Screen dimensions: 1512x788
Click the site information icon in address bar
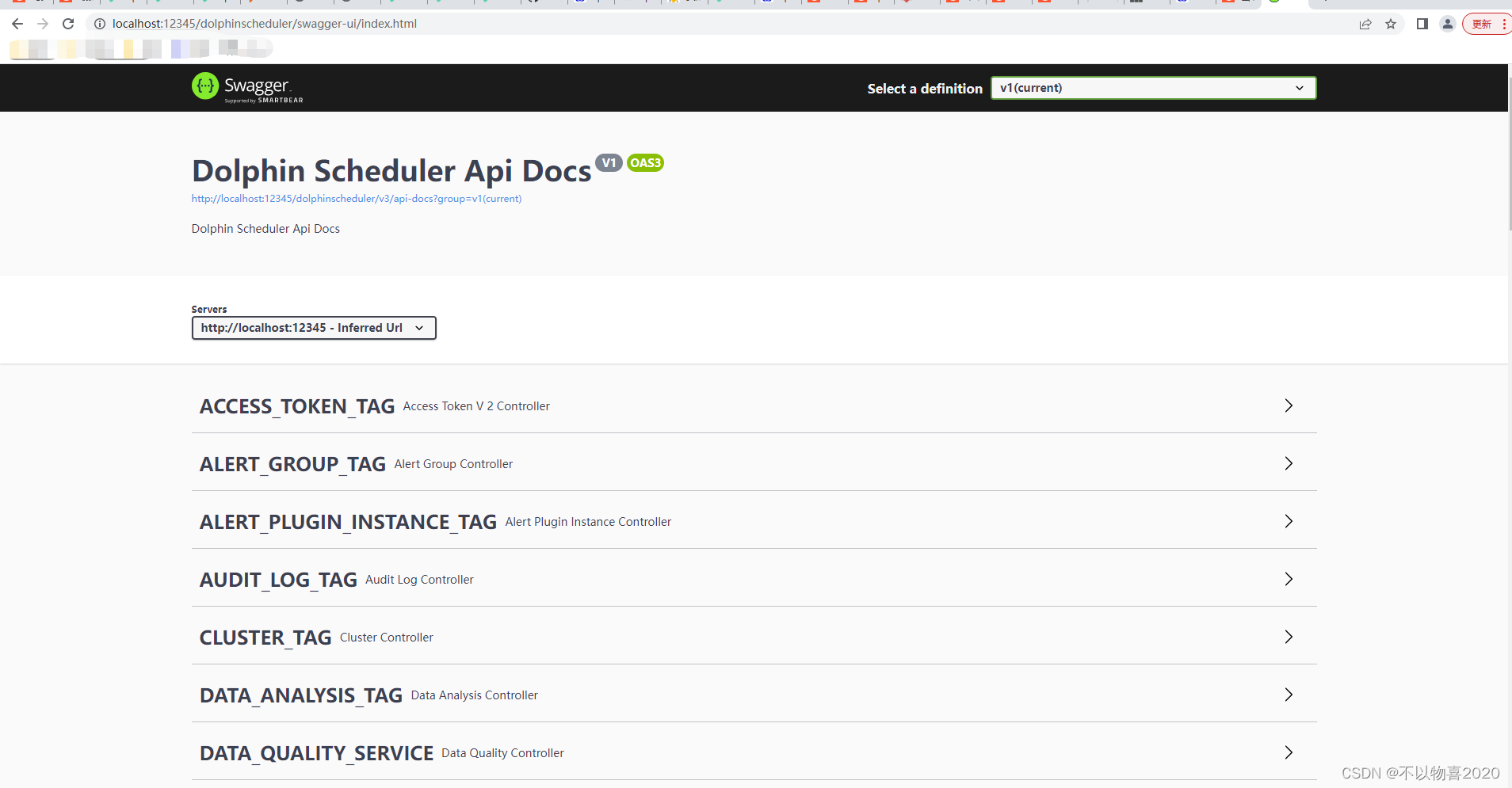100,24
